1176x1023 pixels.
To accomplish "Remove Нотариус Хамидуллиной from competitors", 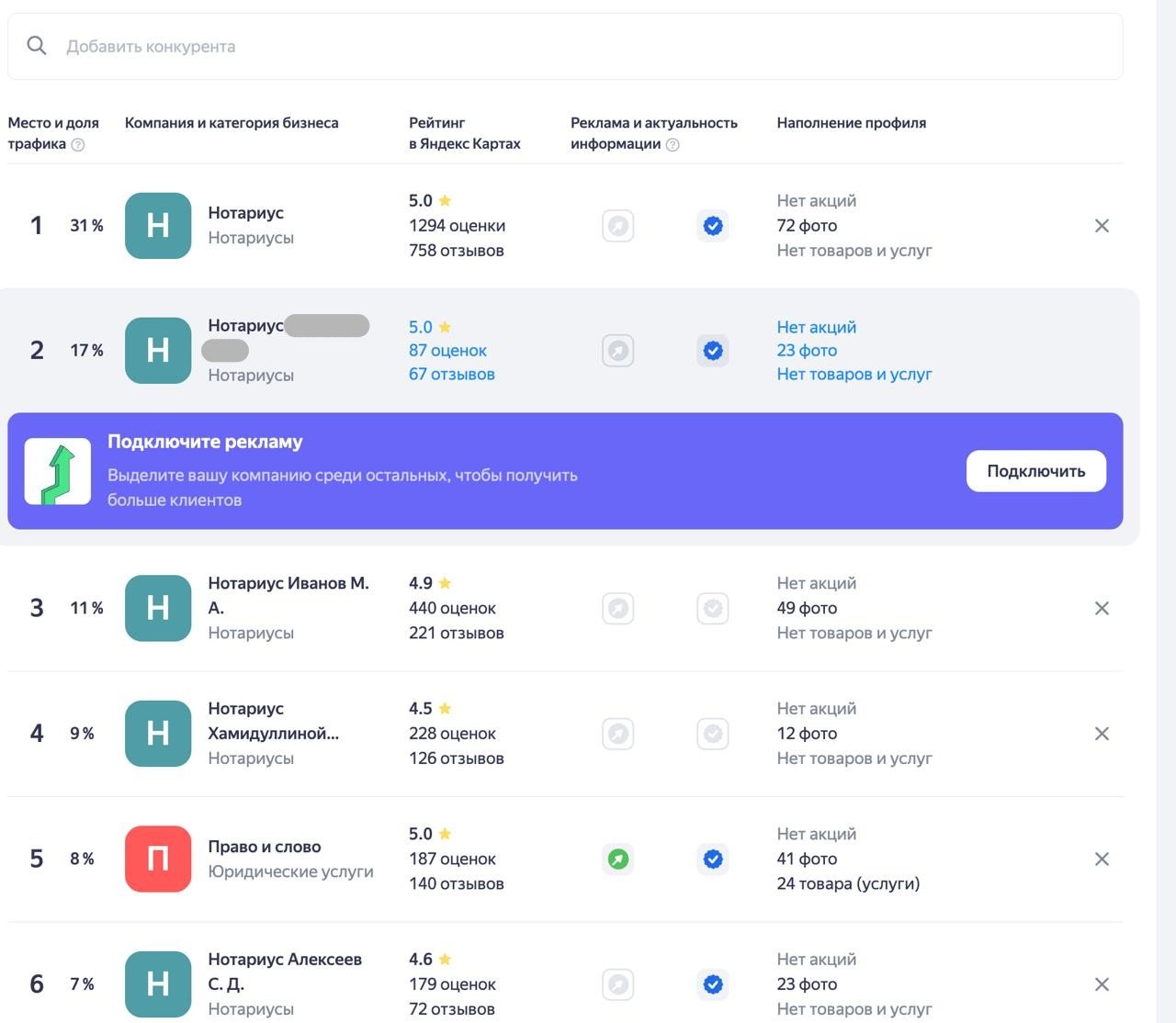I will click(1102, 734).
